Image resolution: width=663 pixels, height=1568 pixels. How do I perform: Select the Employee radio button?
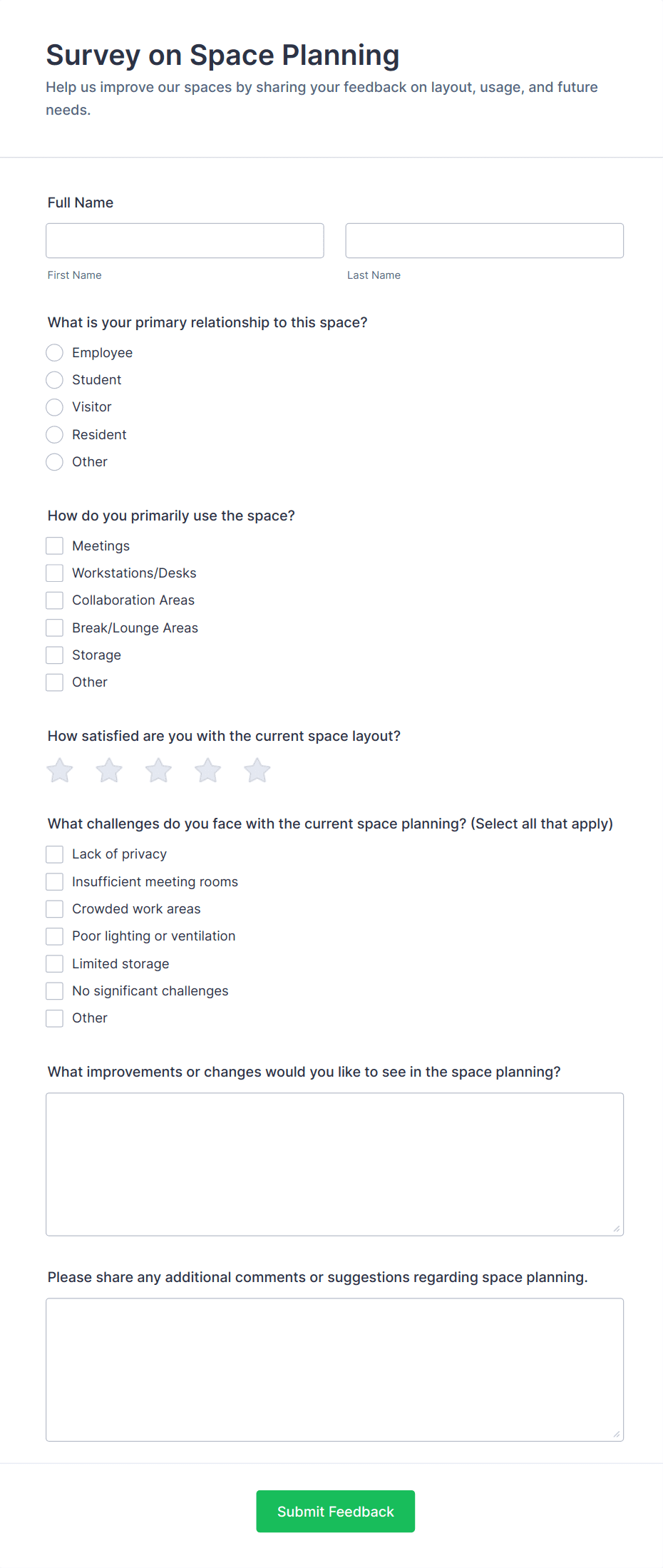coord(54,352)
